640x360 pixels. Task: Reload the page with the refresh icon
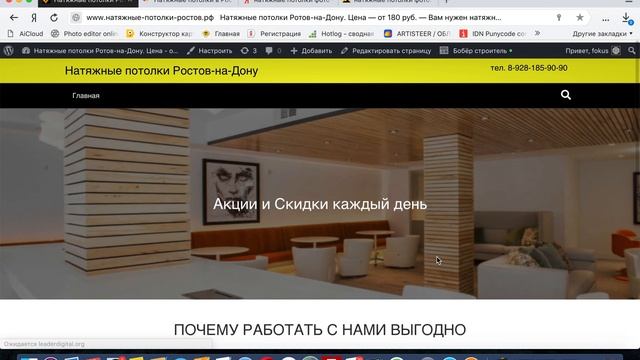pos(54,18)
